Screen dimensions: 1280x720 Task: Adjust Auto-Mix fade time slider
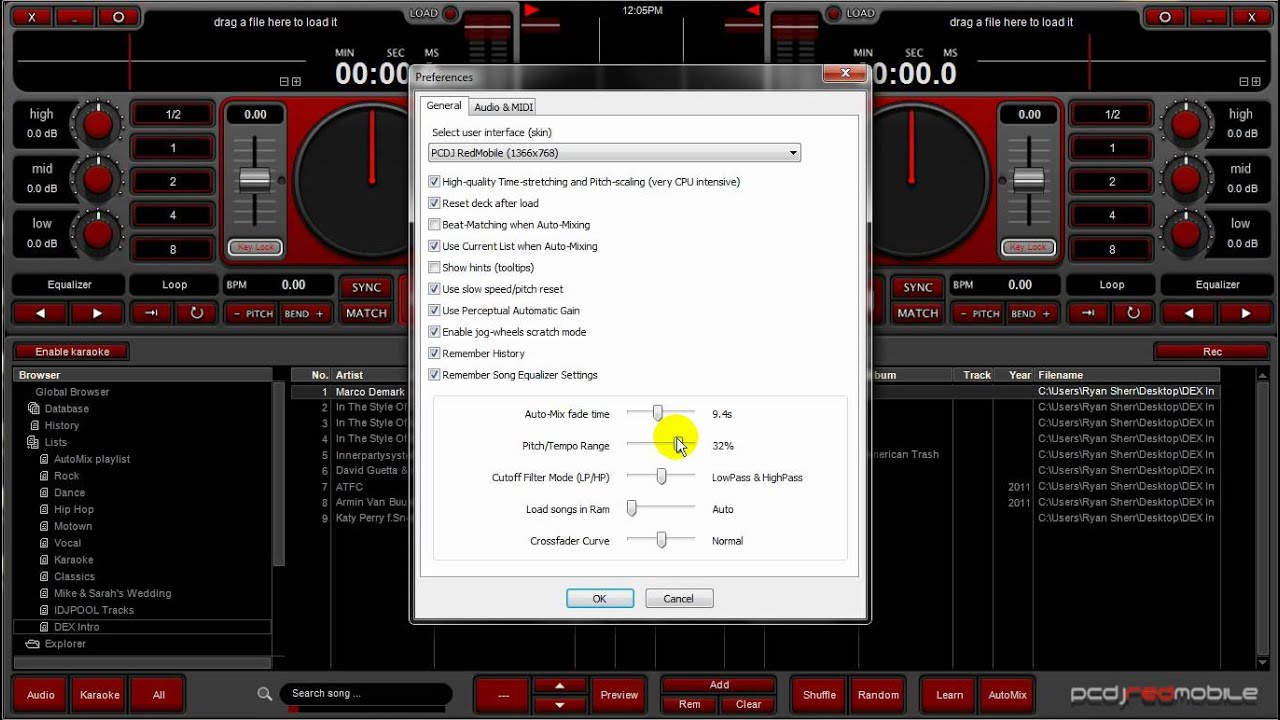point(658,413)
